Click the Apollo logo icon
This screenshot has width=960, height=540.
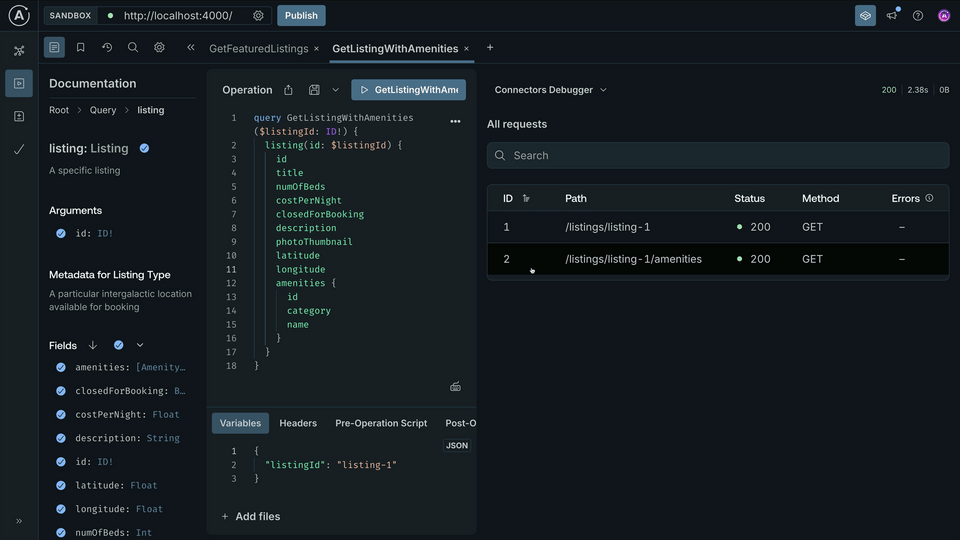click(x=19, y=15)
